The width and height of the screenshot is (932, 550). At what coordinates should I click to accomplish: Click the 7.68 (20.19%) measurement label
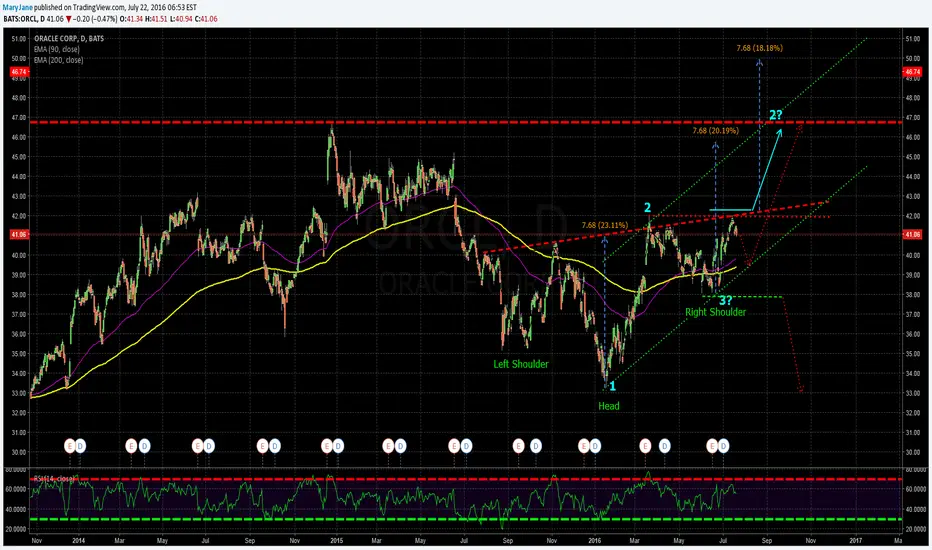pyautogui.click(x=716, y=131)
